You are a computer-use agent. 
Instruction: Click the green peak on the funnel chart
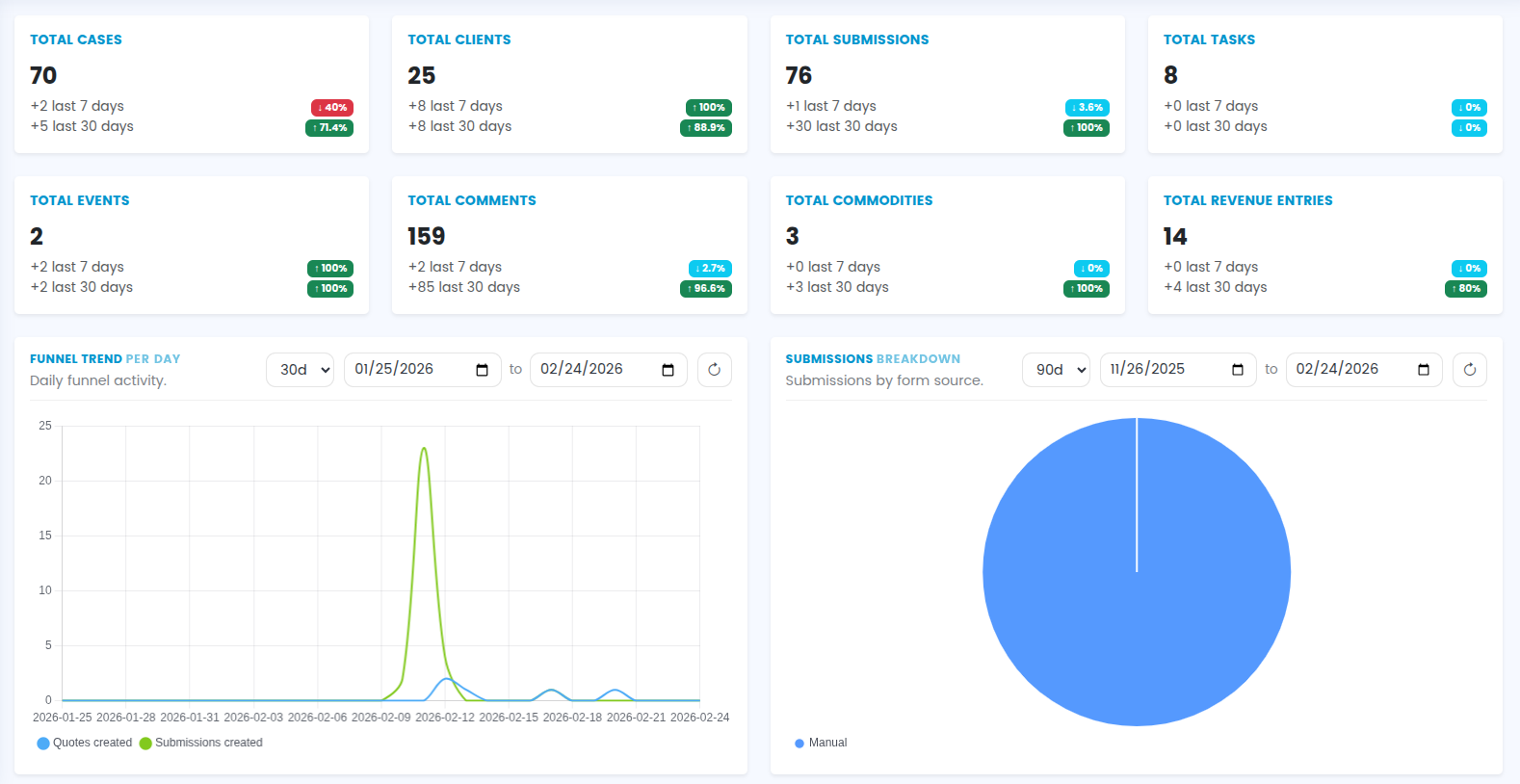tap(424, 449)
